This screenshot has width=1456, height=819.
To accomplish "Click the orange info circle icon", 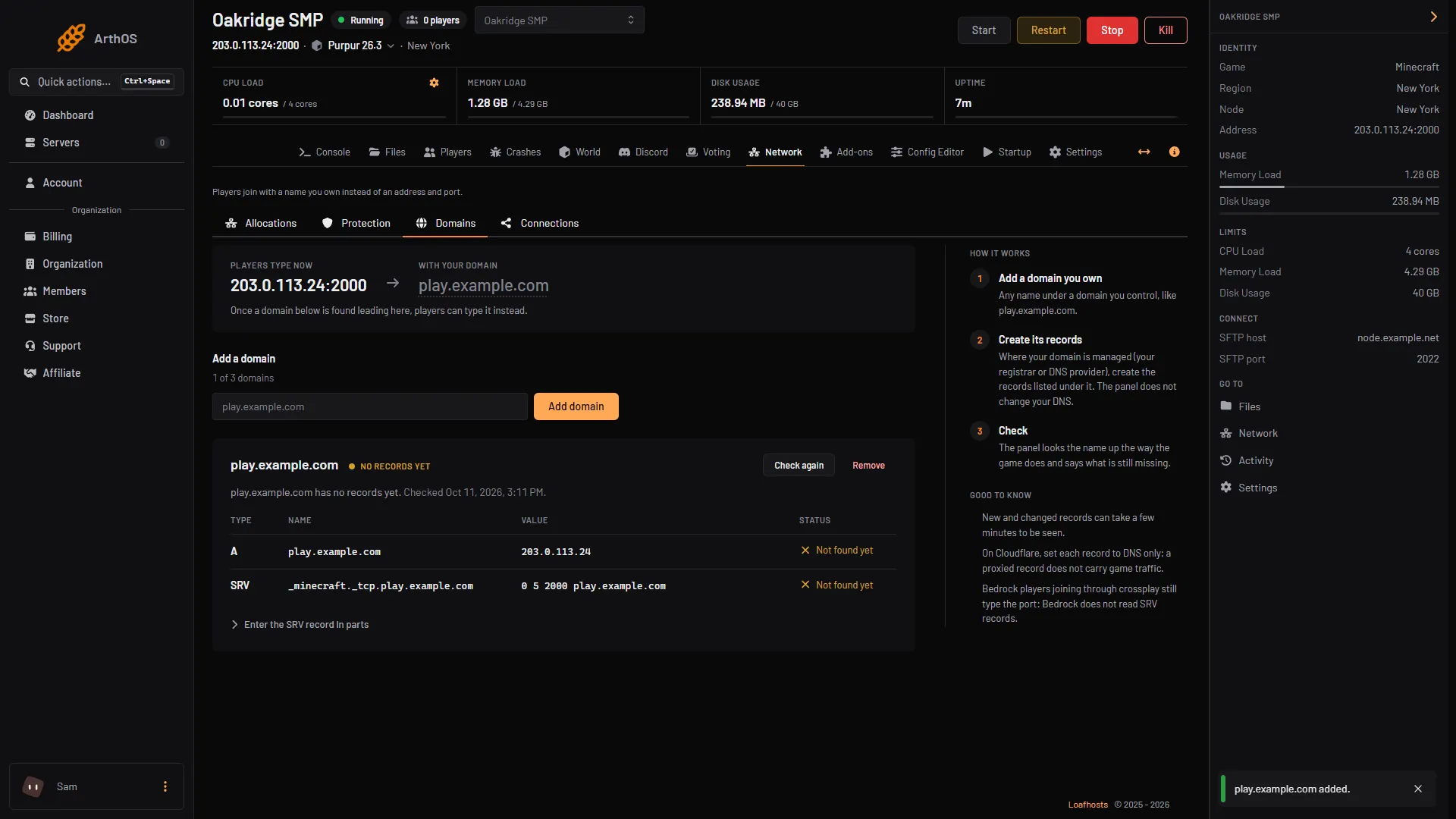I will (x=1174, y=152).
